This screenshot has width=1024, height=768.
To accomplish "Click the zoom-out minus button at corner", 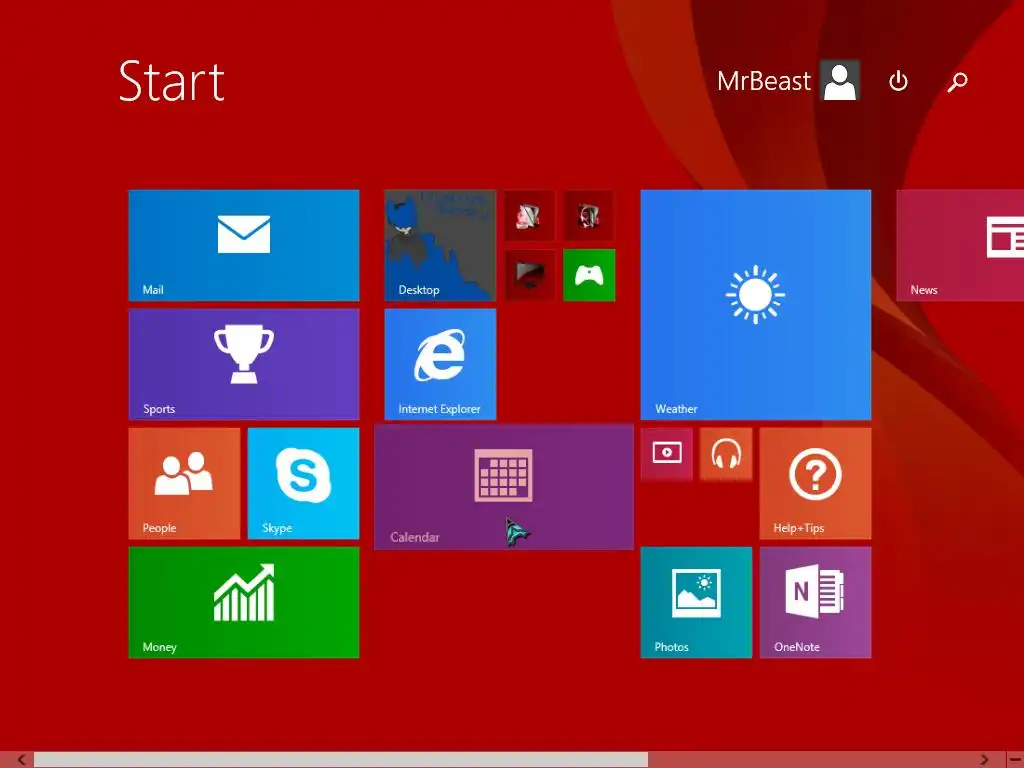I will [x=1016, y=760].
